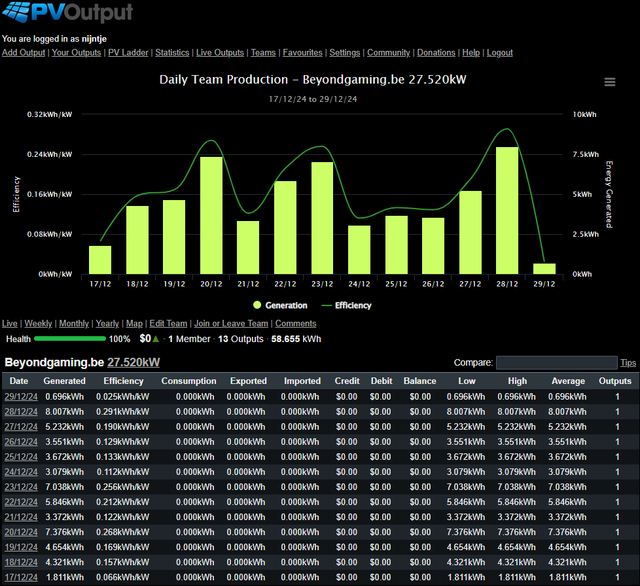Open Add Output link
This screenshot has height=586, width=640.
coord(23,53)
